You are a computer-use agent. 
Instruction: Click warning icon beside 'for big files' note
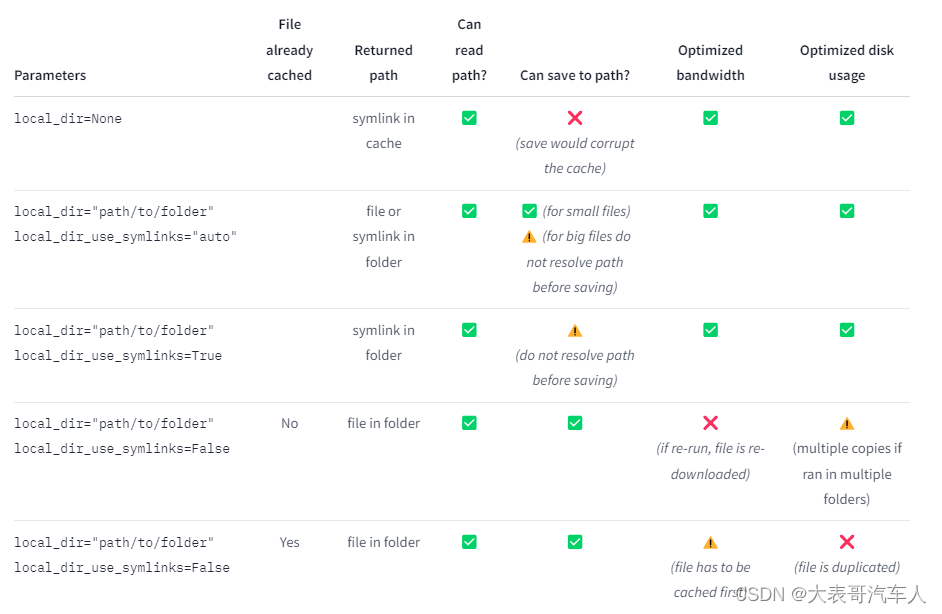click(x=529, y=237)
